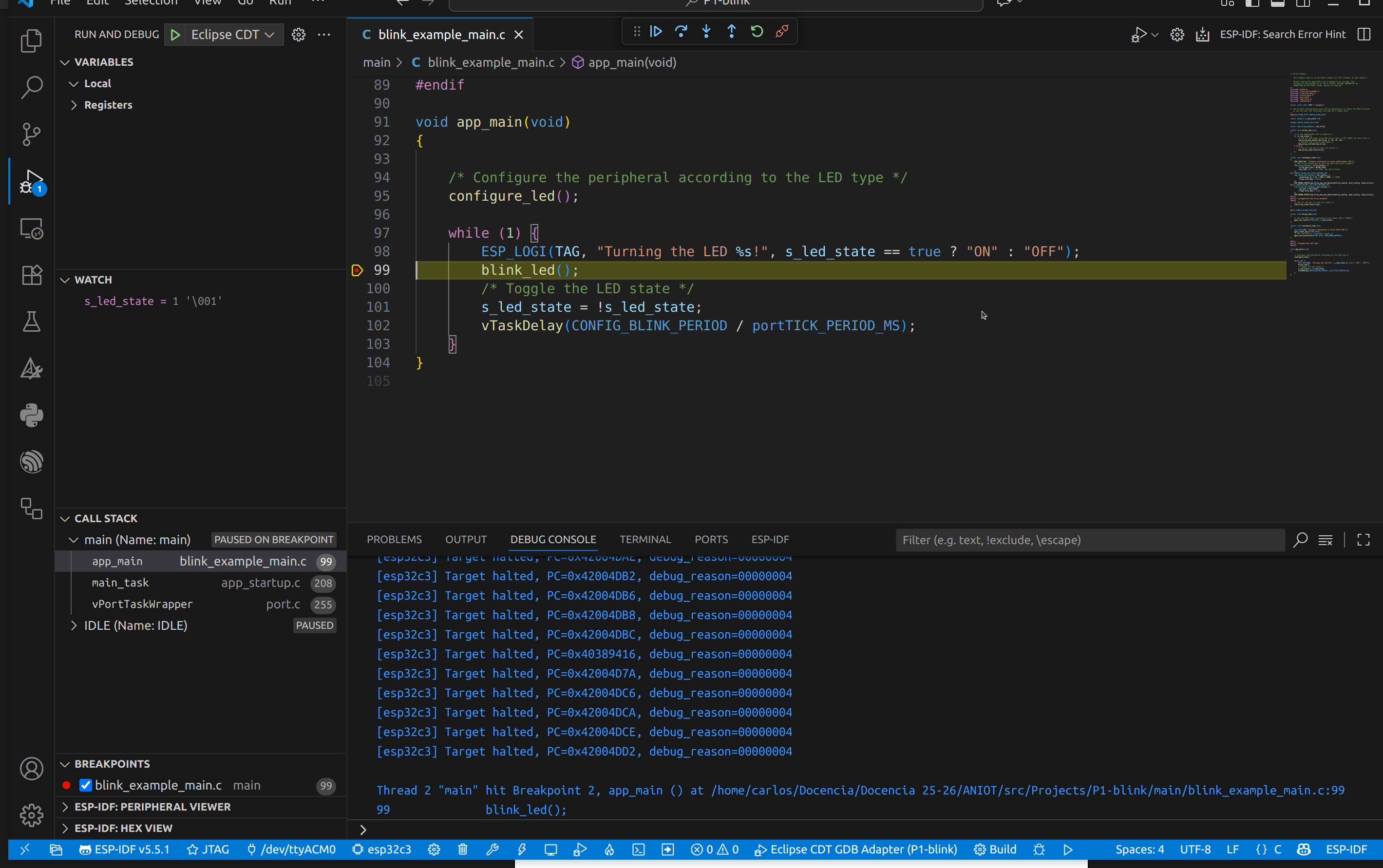
Task: Switch to the TERMINAL panel tab
Action: 644,539
